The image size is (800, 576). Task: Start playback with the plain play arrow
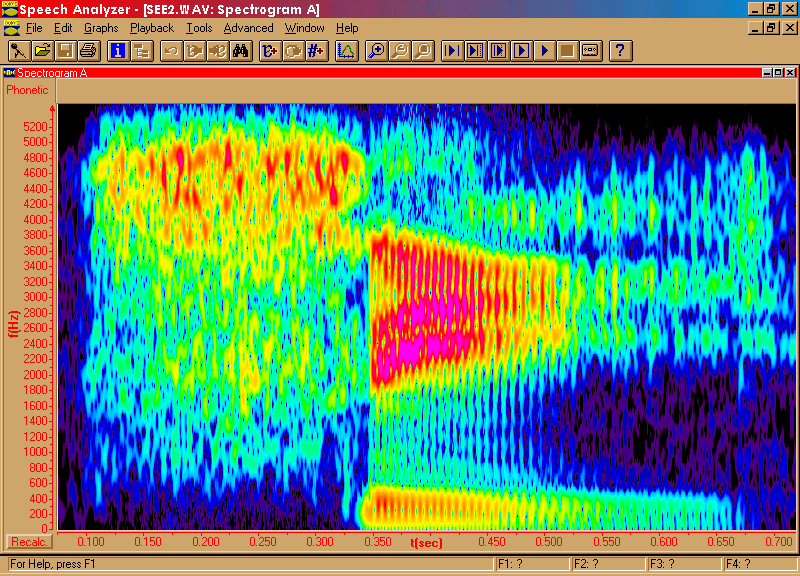[x=544, y=51]
